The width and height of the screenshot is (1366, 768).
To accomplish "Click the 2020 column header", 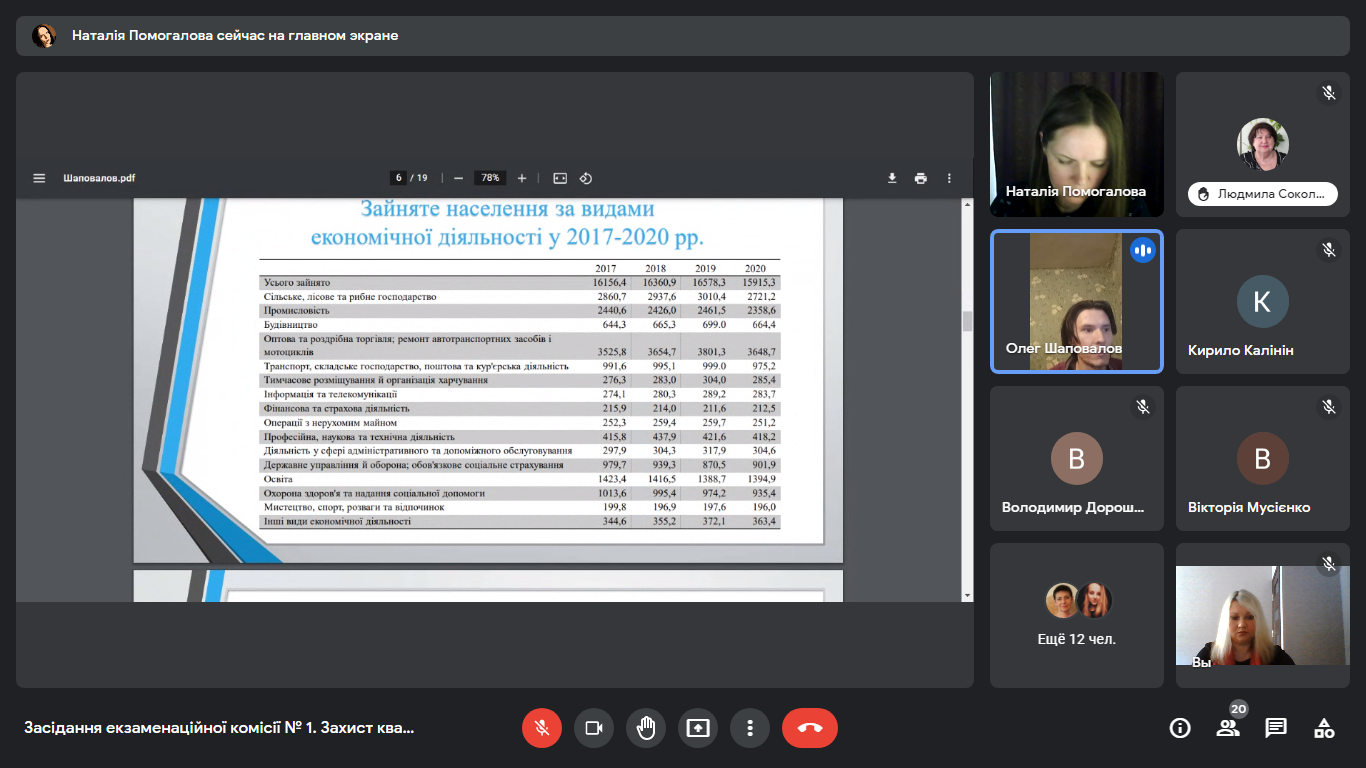I will 755,269.
